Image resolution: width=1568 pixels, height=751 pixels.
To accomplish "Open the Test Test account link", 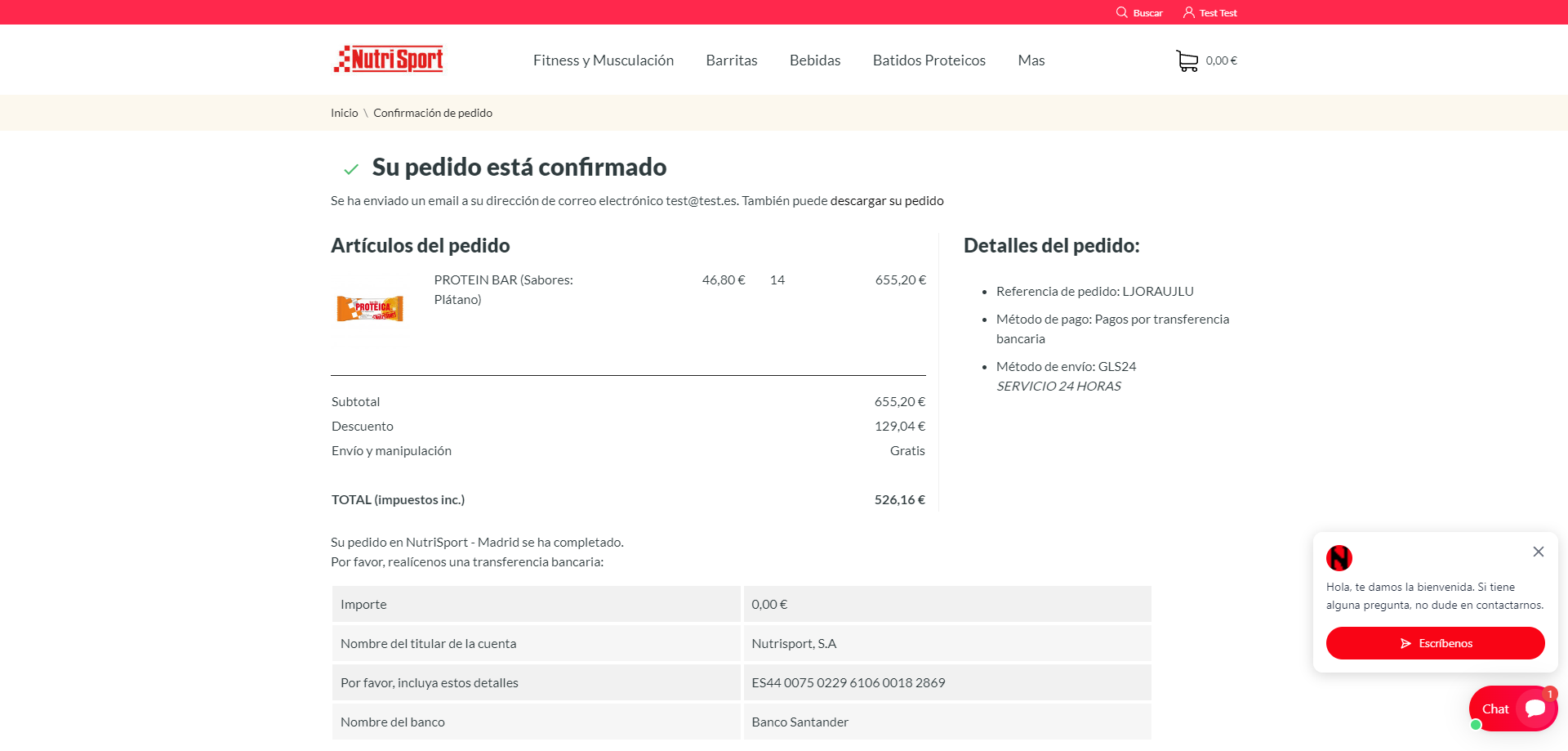I will click(1218, 13).
